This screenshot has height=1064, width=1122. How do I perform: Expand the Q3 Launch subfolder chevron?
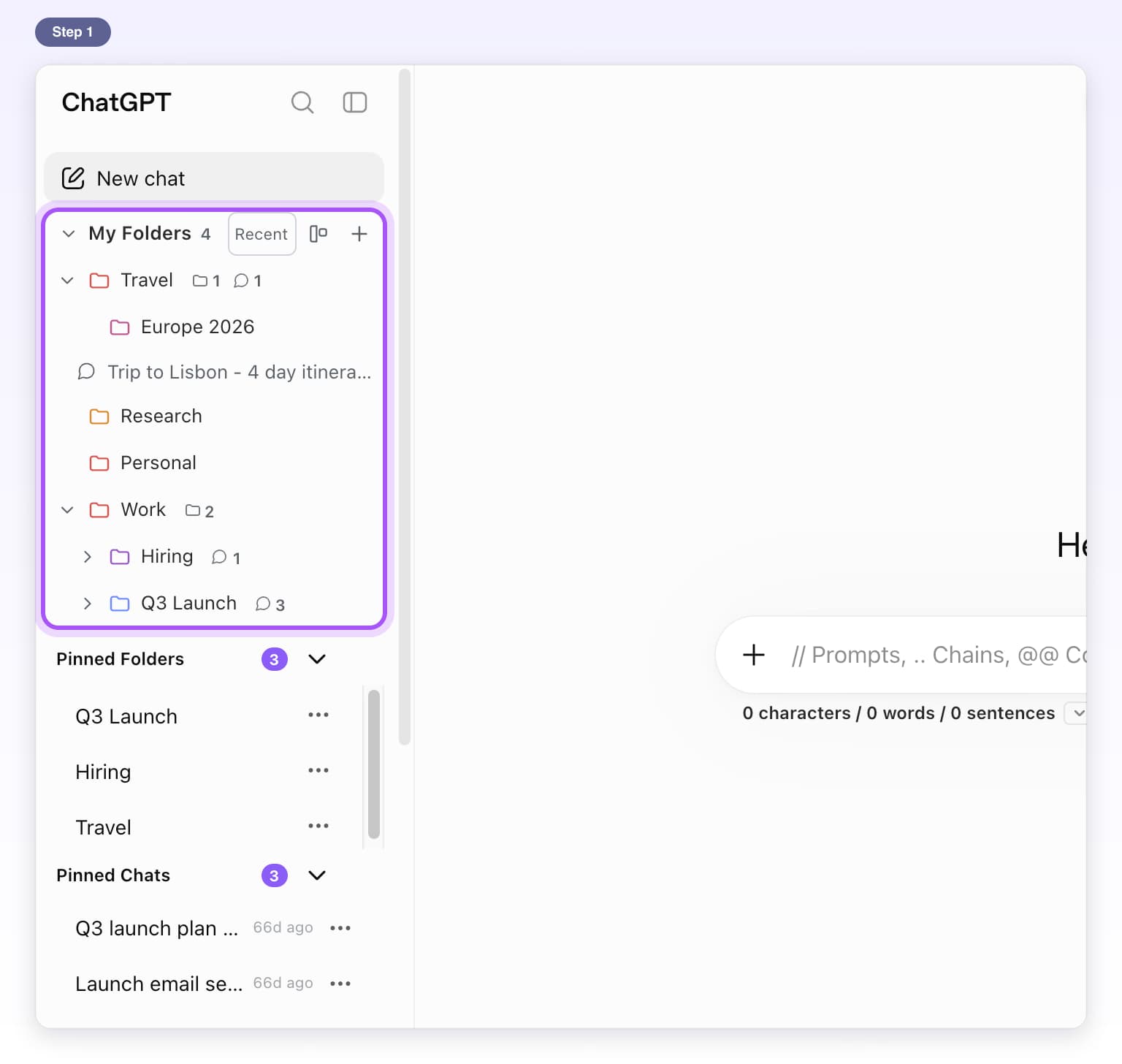[x=88, y=604]
